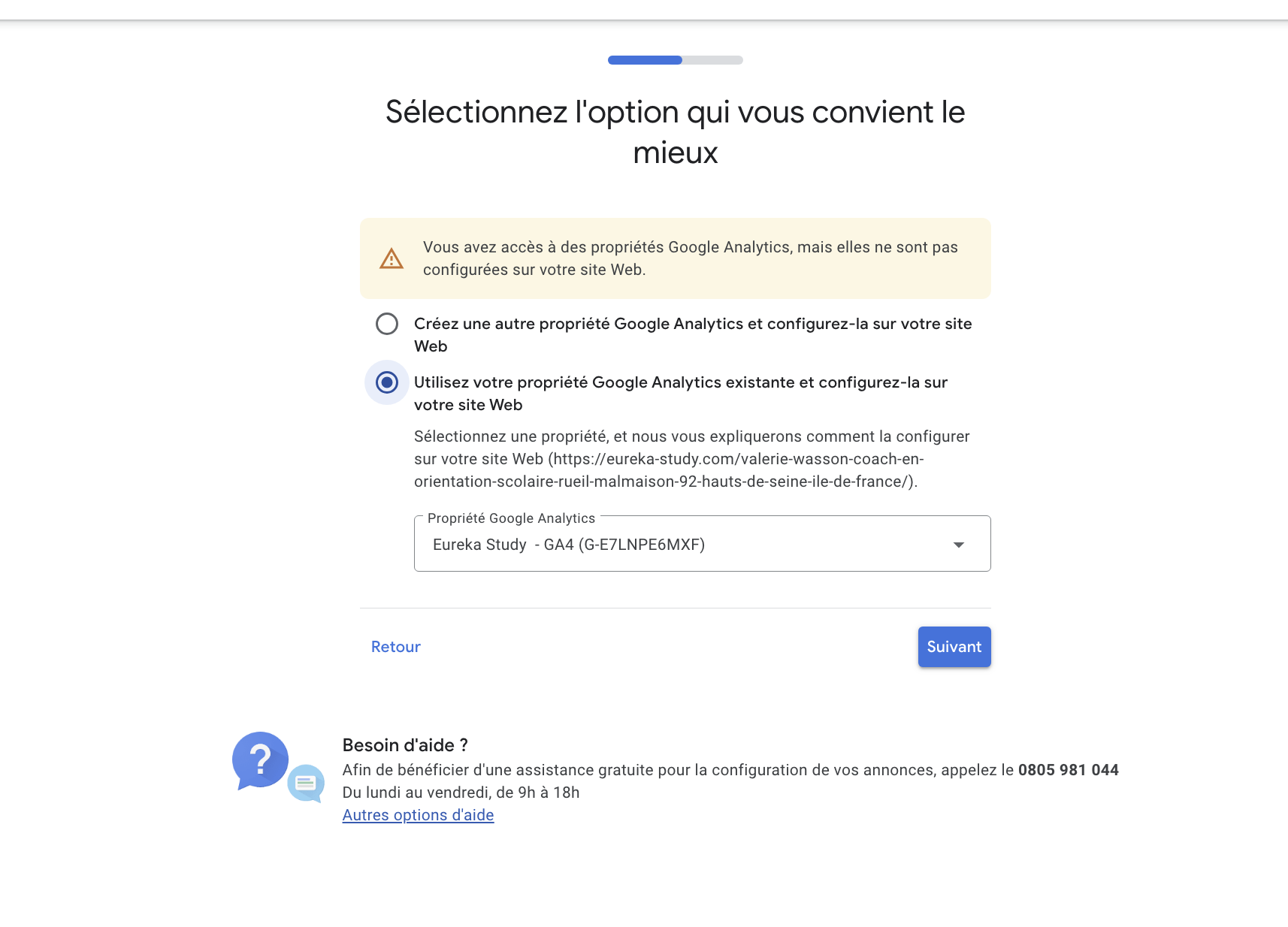Select the use existing Analytics property option
The height and width of the screenshot is (927, 1288).
[x=387, y=382]
